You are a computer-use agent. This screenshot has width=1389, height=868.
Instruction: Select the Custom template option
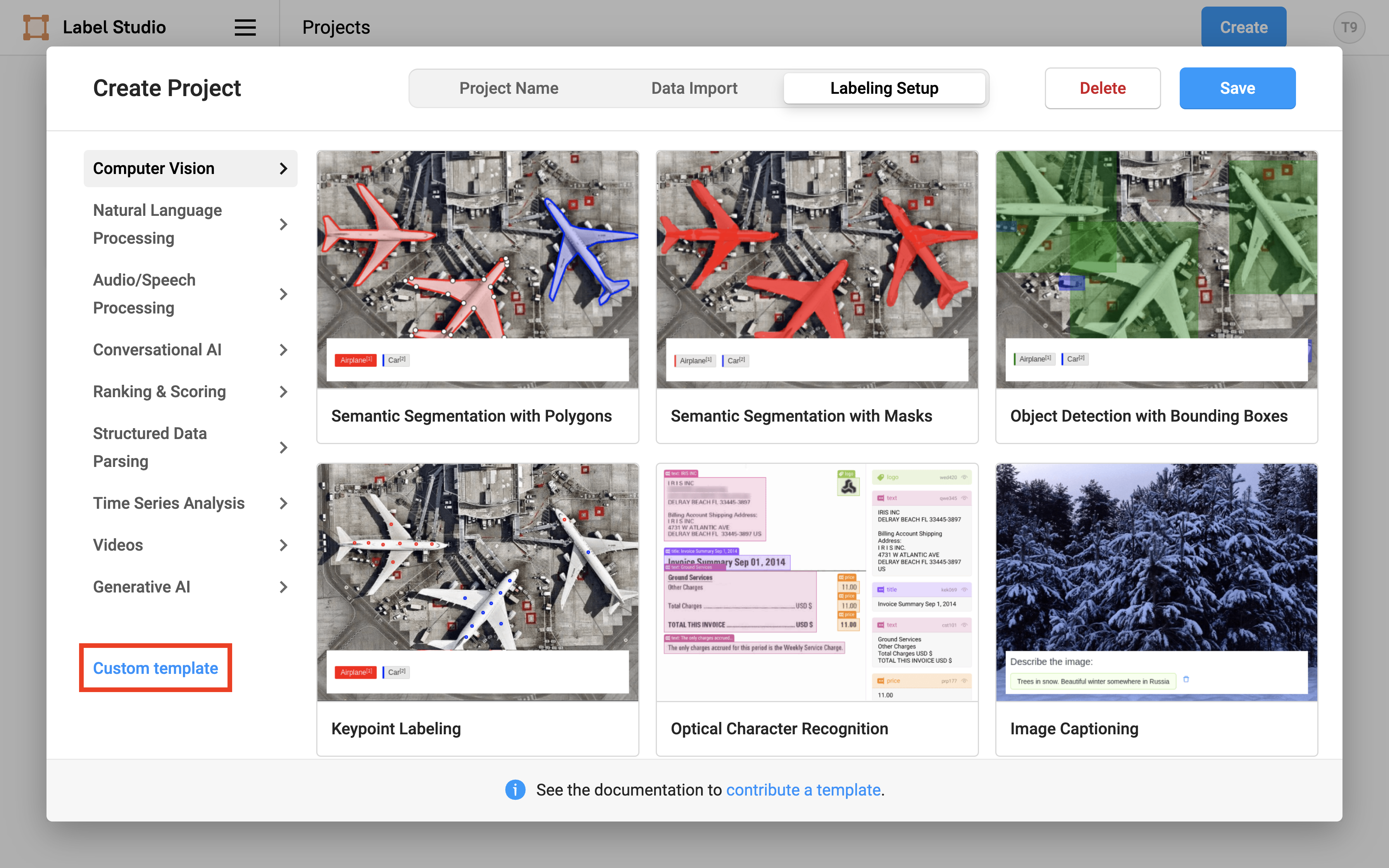(155, 668)
